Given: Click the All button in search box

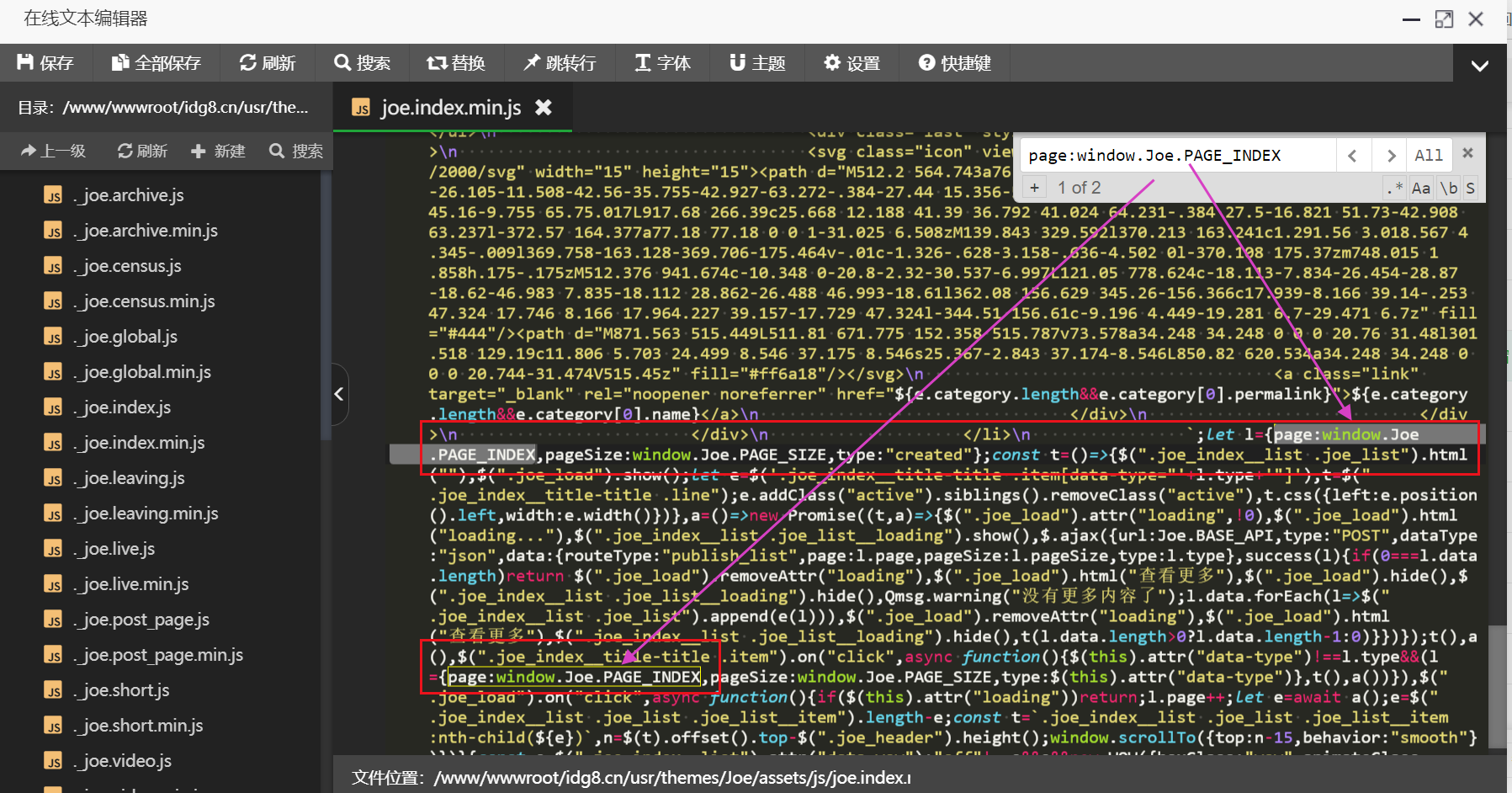Looking at the screenshot, I should point(1428,155).
